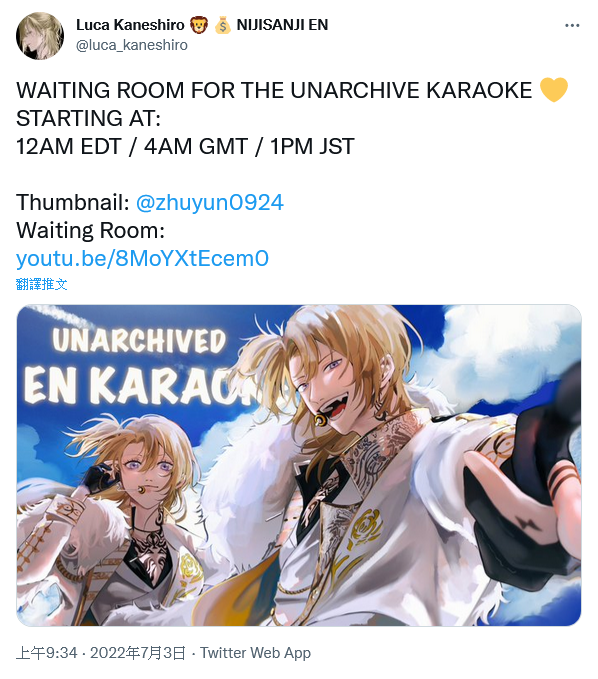The image size is (598, 679).
Task: Click the 上午9:34 timestamp
Action: click(47, 653)
